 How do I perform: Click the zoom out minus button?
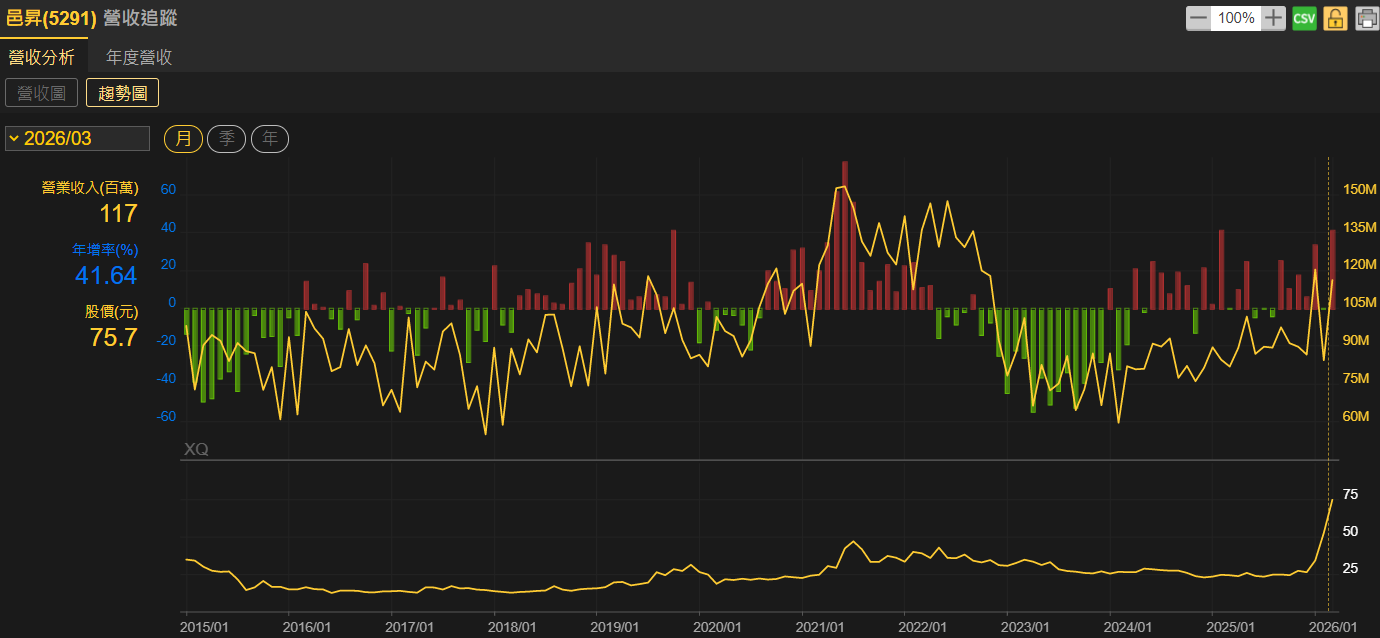[1198, 18]
